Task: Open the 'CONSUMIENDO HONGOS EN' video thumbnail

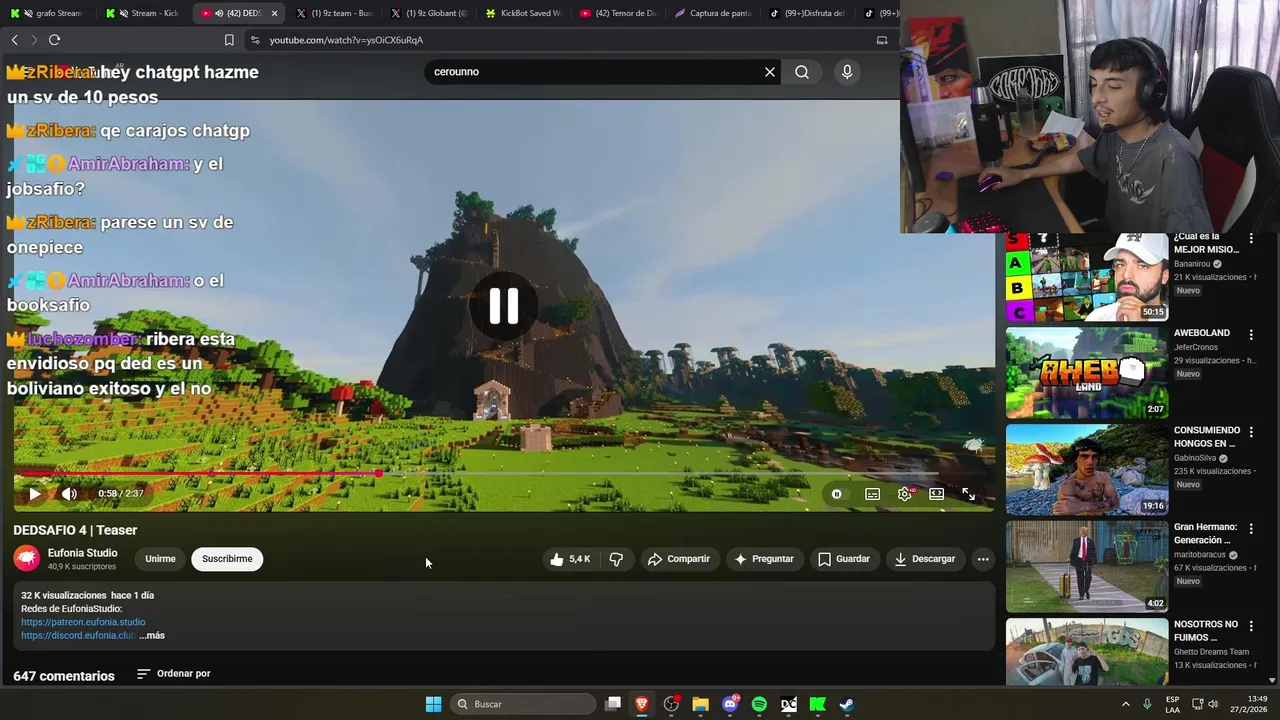Action: (x=1087, y=470)
